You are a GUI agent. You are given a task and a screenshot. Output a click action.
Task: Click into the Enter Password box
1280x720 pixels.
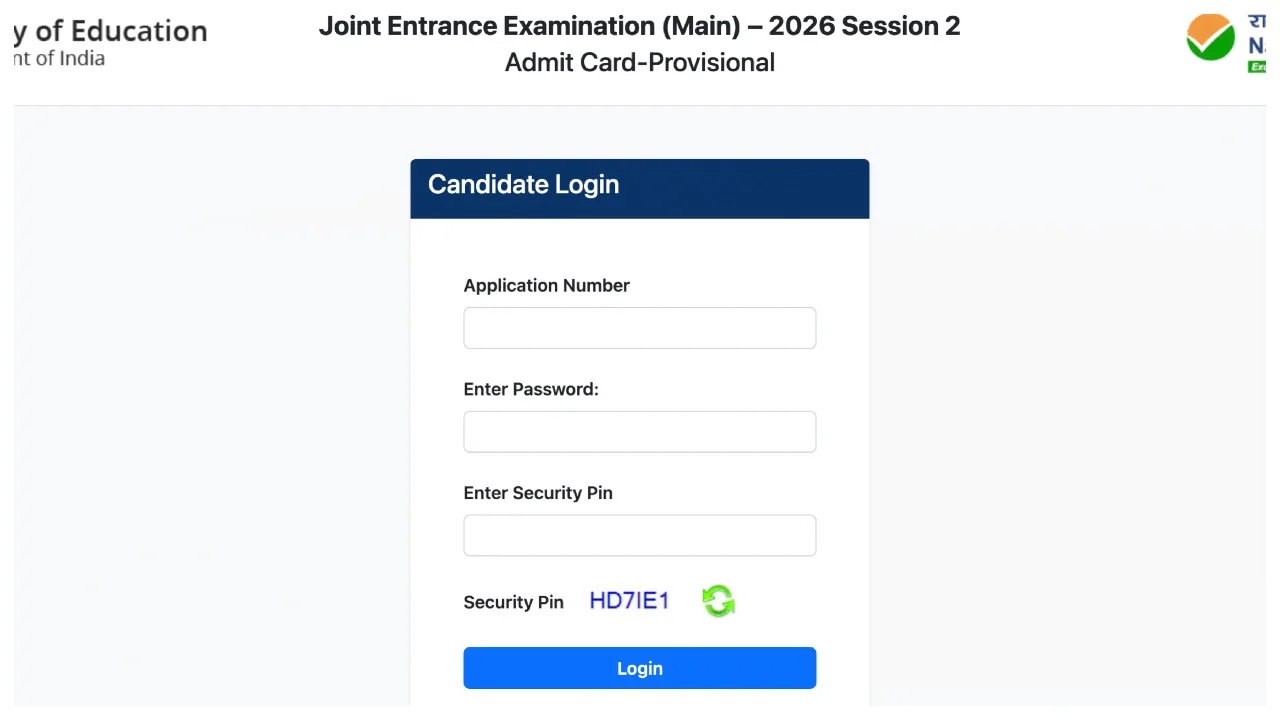tap(639, 432)
